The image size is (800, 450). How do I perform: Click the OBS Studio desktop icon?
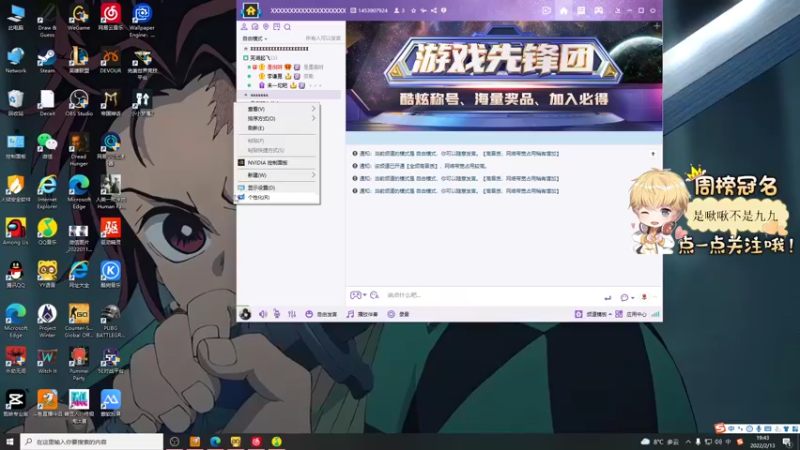click(79, 103)
